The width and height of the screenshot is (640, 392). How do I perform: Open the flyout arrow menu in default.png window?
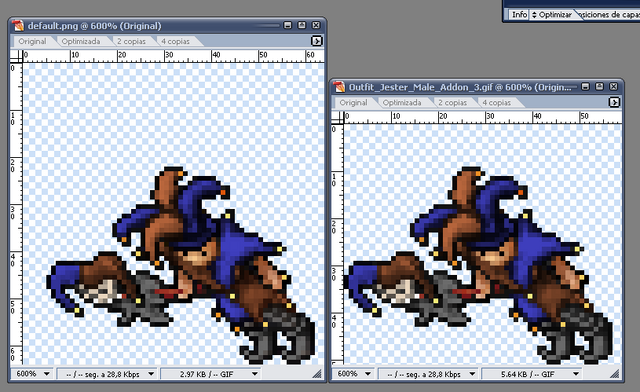[x=316, y=41]
